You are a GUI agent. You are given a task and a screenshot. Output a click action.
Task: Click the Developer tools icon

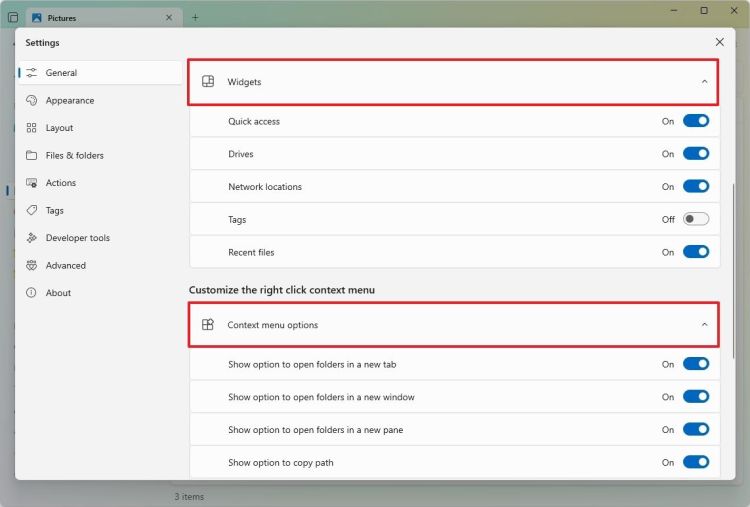pos(32,238)
